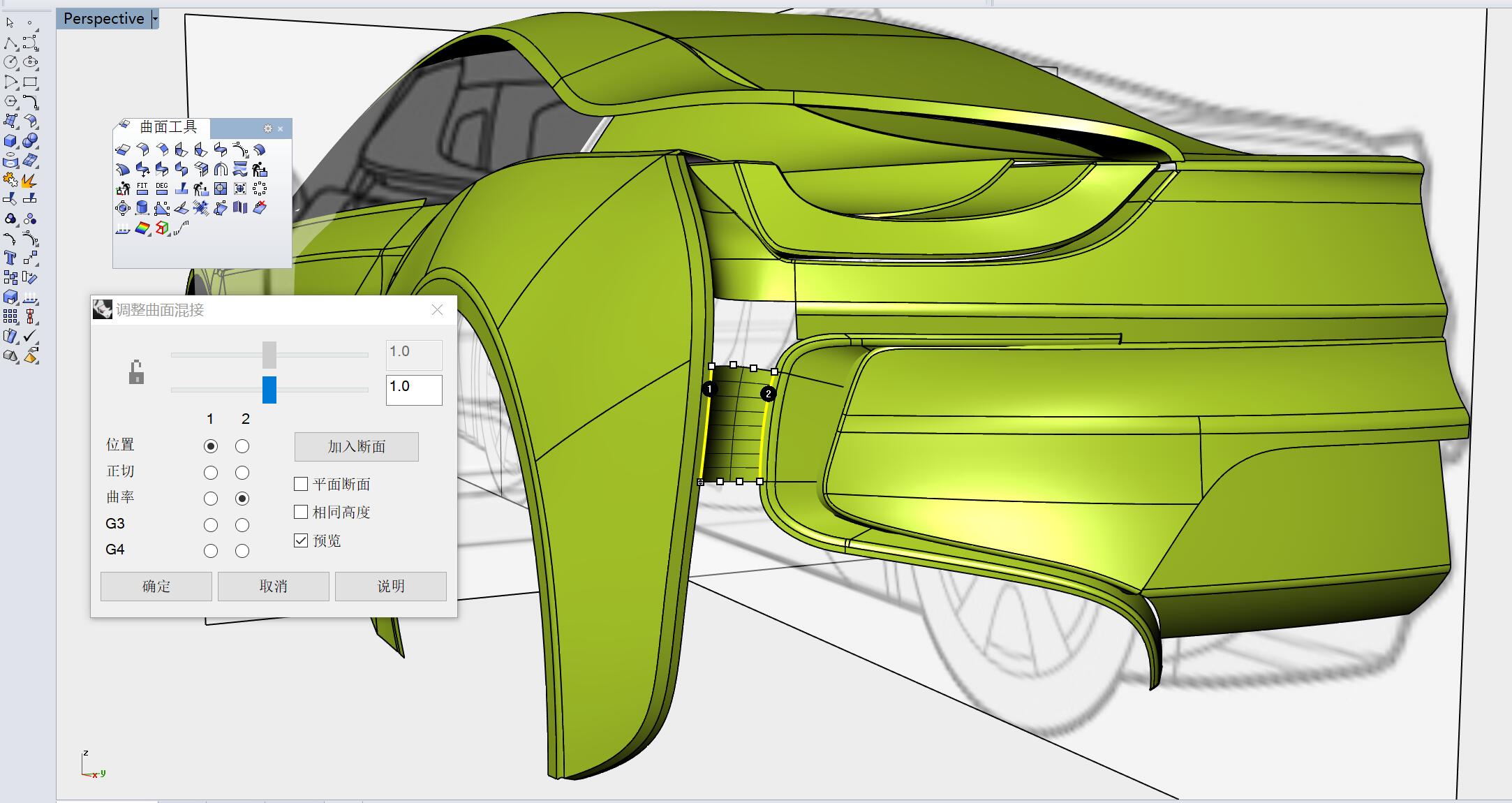This screenshot has width=1512, height=803.
Task: Enable the 平面断面 checkbox
Action: coord(301,484)
